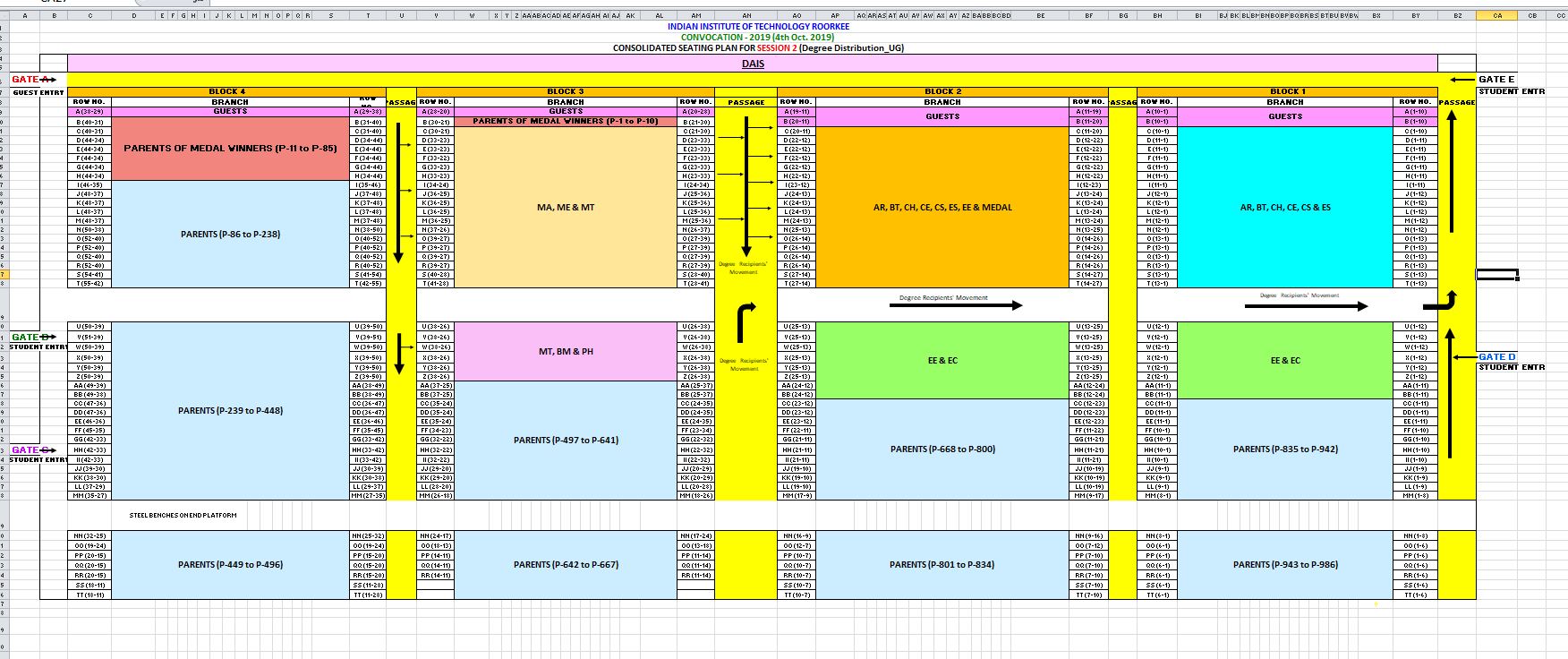Image resolution: width=1568 pixels, height=659 pixels.
Task: Select column header CB
Action: point(1531,15)
